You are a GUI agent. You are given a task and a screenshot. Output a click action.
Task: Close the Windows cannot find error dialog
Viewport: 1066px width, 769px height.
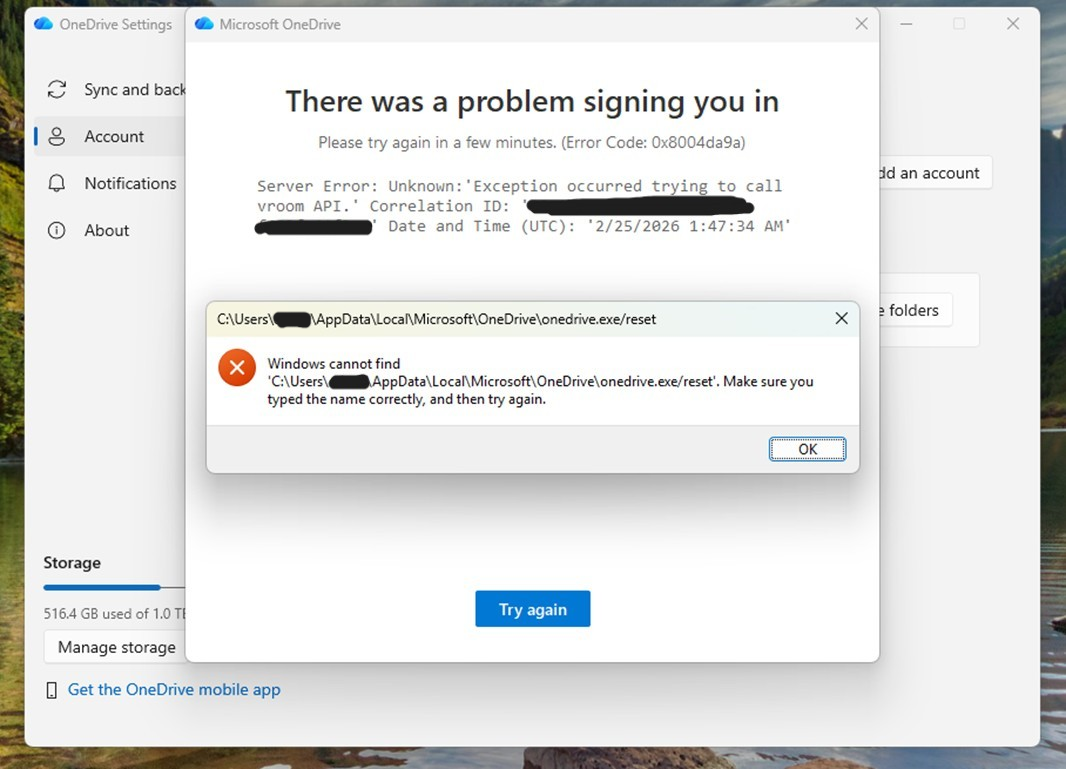[x=841, y=318]
